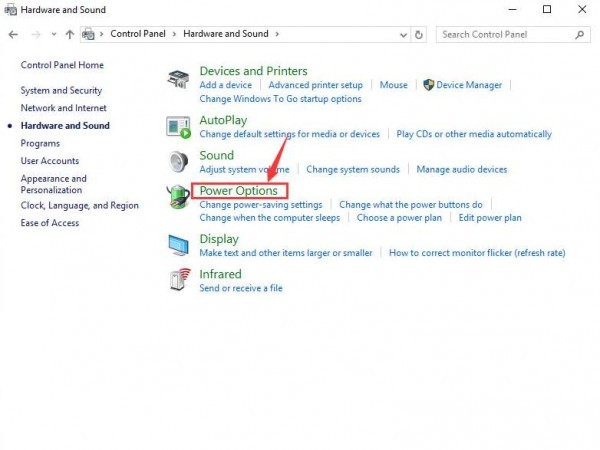Click Play CDs or other media automatically

[474, 134]
